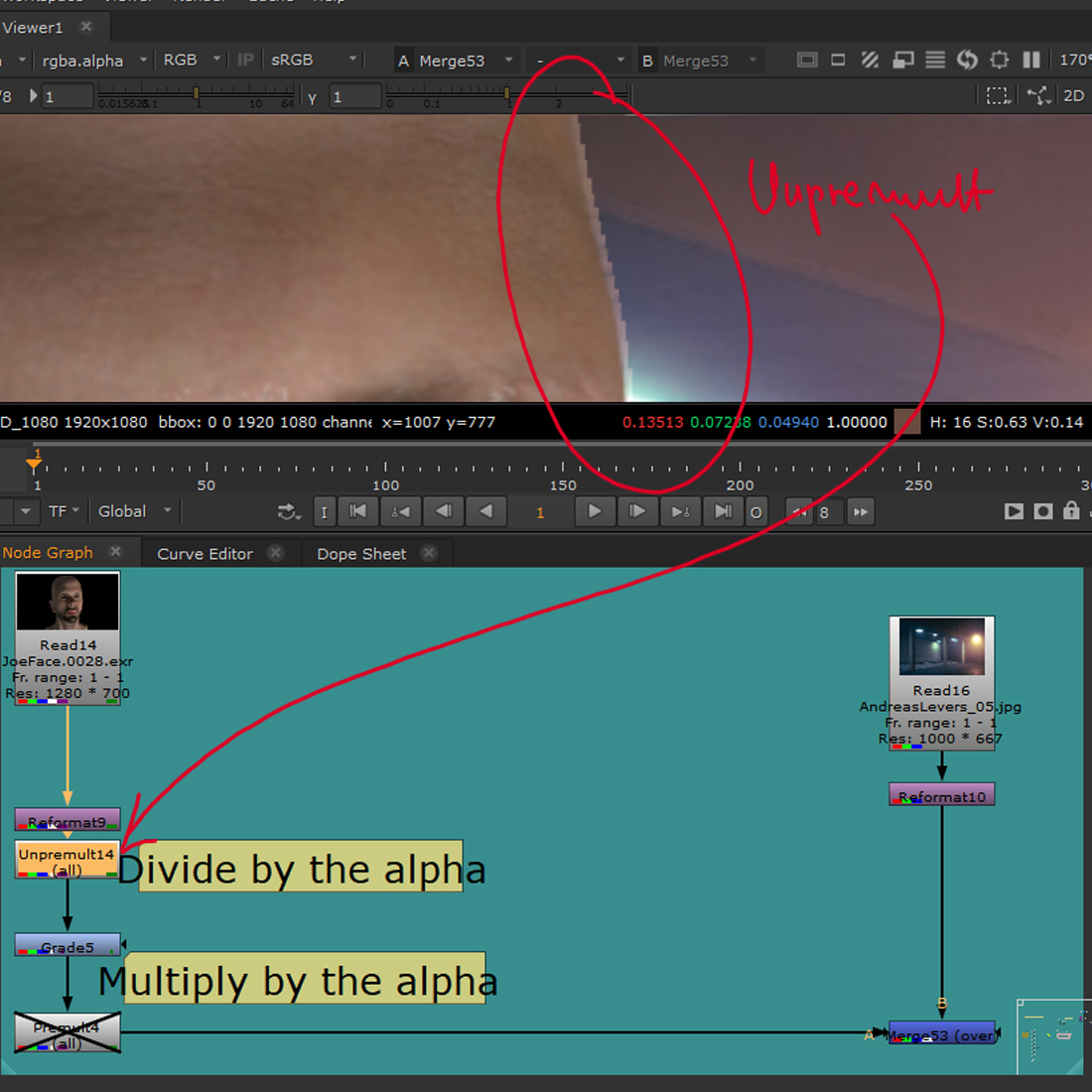The image size is (1092, 1092).
Task: Click the flipbook viewer icon
Action: point(1014,512)
